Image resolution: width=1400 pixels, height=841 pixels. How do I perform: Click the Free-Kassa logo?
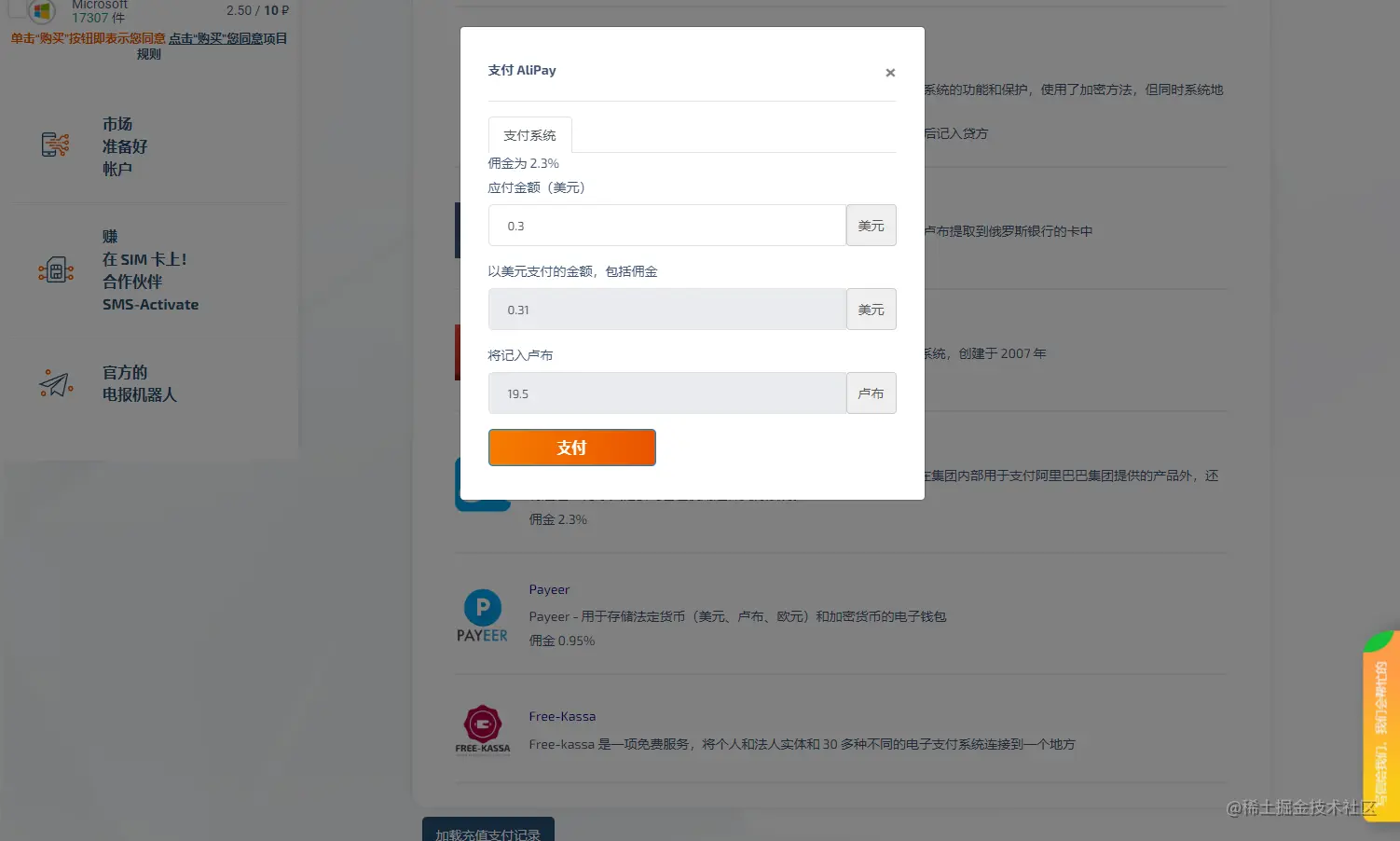(483, 729)
